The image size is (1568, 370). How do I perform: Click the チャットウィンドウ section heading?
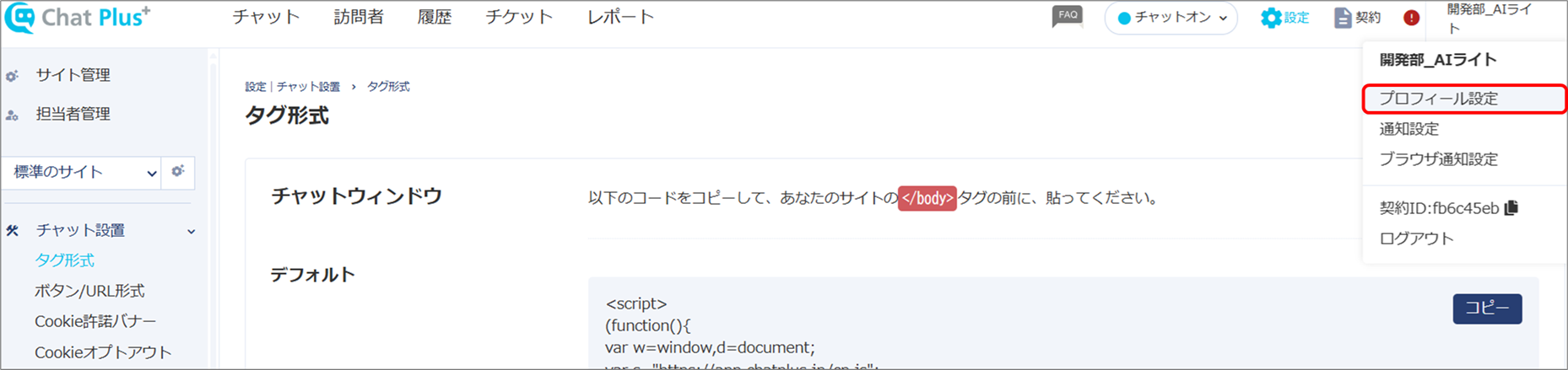coord(356,196)
